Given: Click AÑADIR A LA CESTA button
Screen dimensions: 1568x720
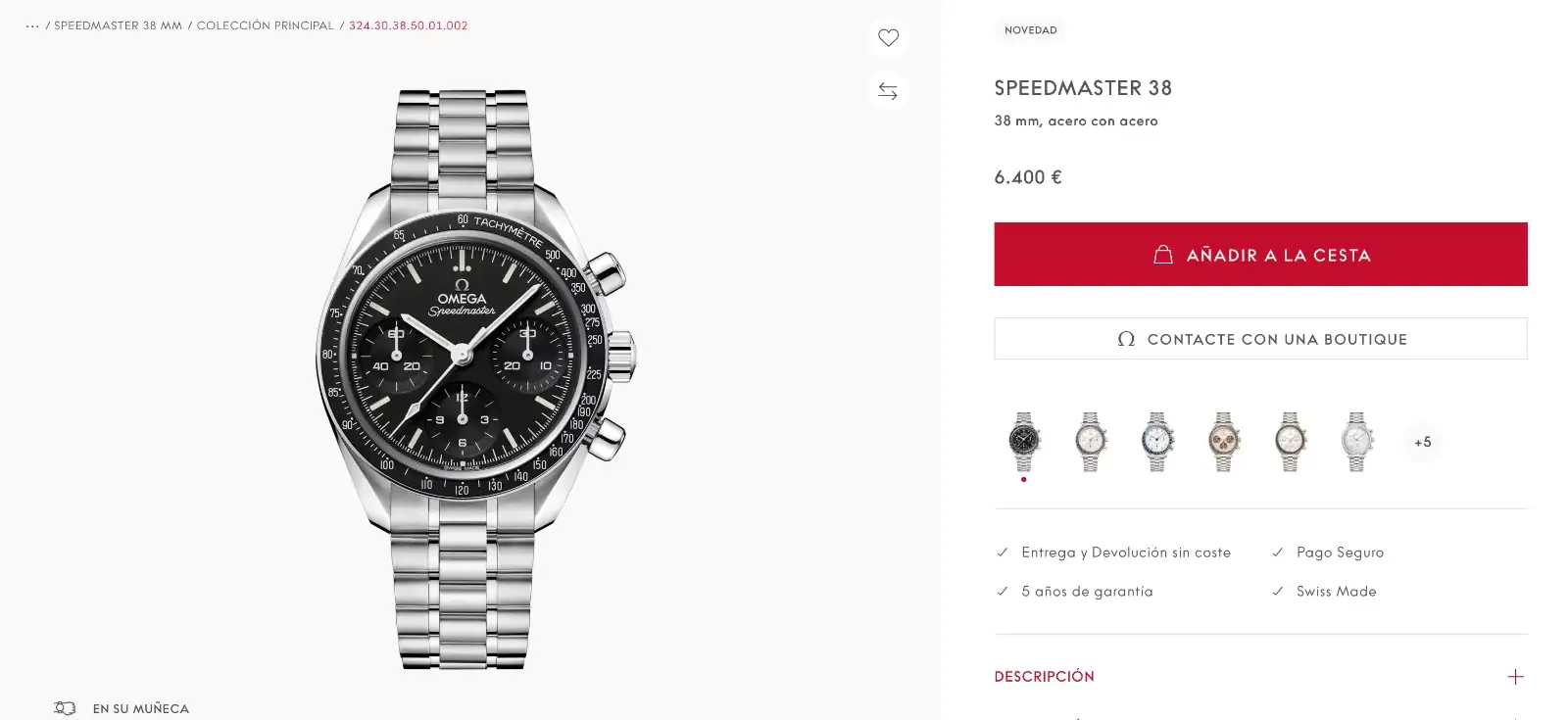Looking at the screenshot, I should [x=1260, y=255].
